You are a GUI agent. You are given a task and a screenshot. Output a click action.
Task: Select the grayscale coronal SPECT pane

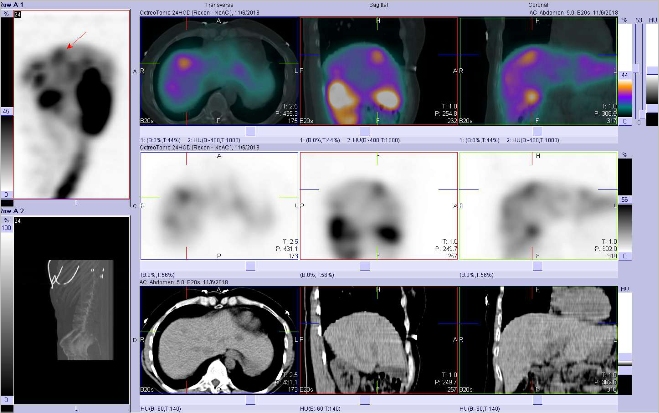tap(538, 206)
